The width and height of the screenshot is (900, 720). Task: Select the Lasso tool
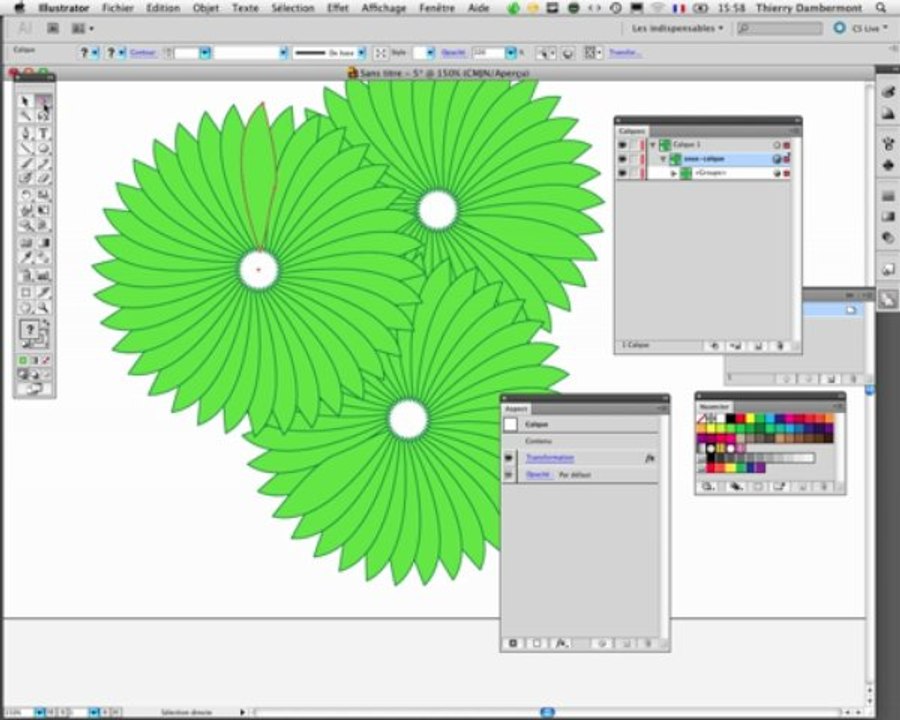point(43,116)
